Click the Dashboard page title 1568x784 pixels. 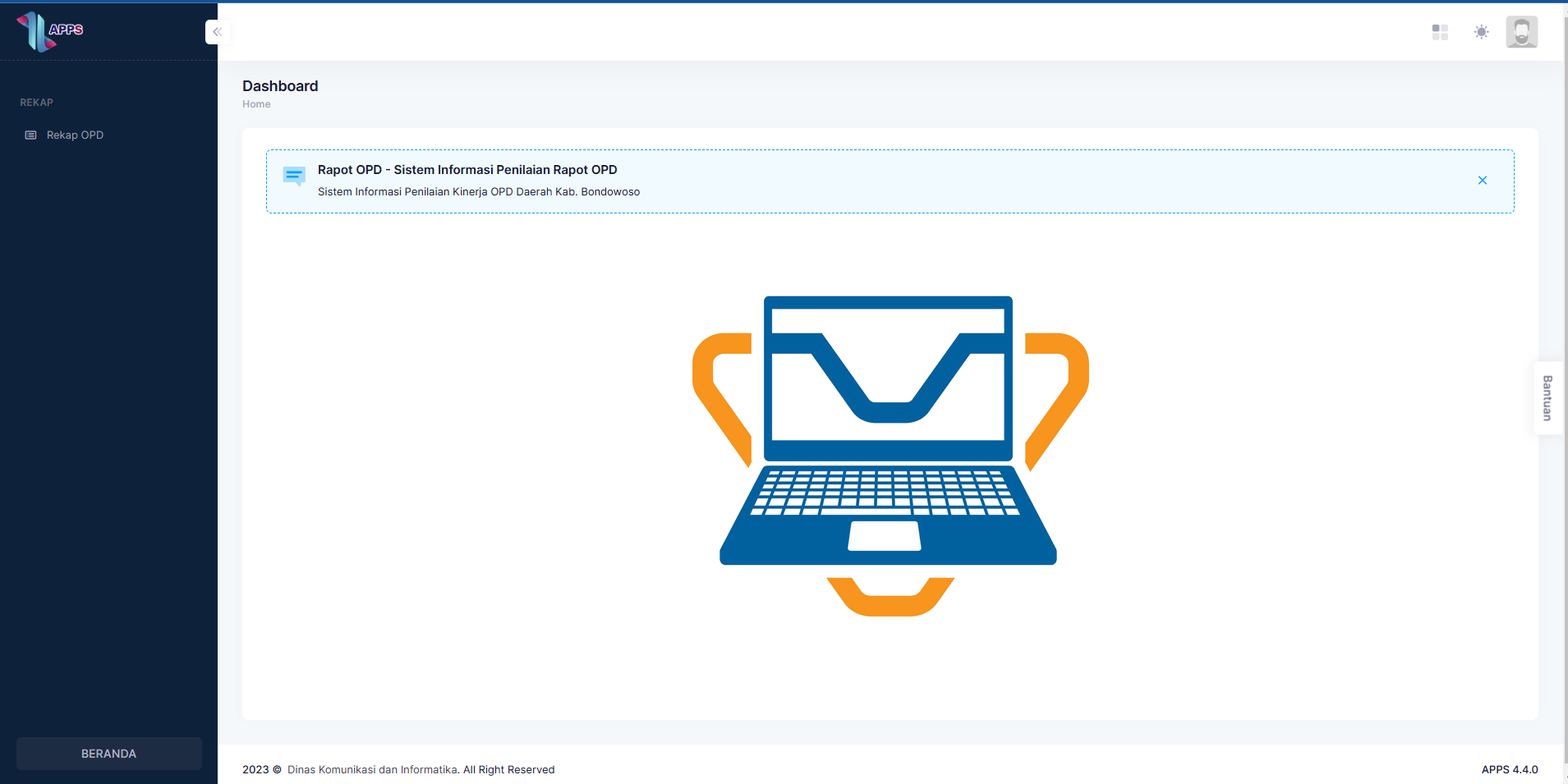[x=280, y=86]
